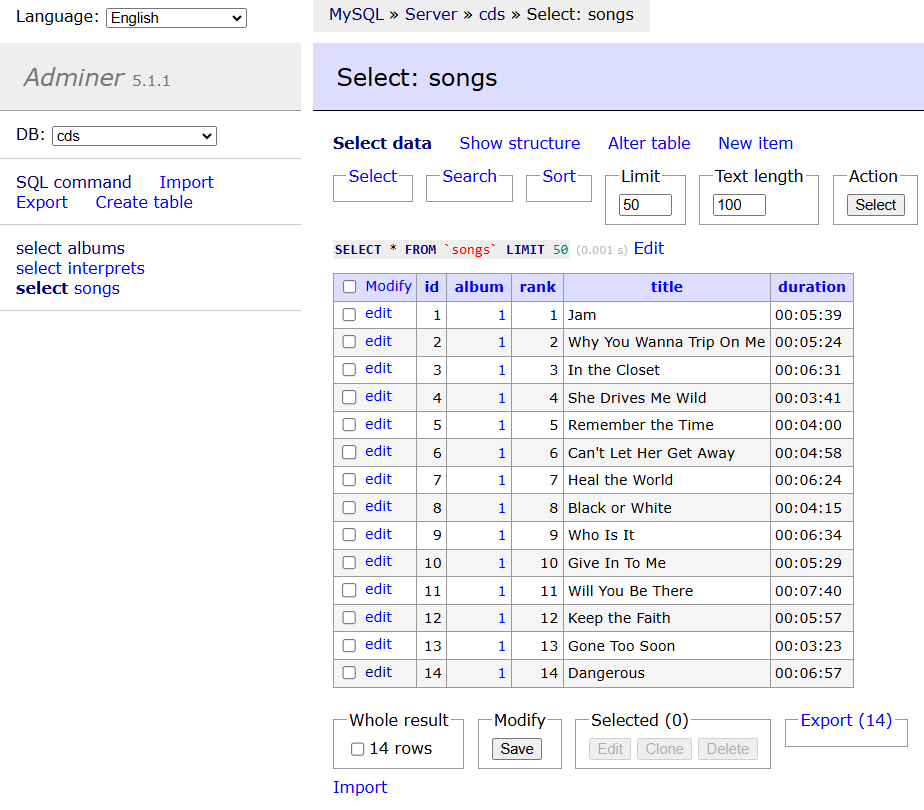924x810 pixels.
Task: Toggle the Modify select-all checkbox
Action: pyautogui.click(x=349, y=286)
